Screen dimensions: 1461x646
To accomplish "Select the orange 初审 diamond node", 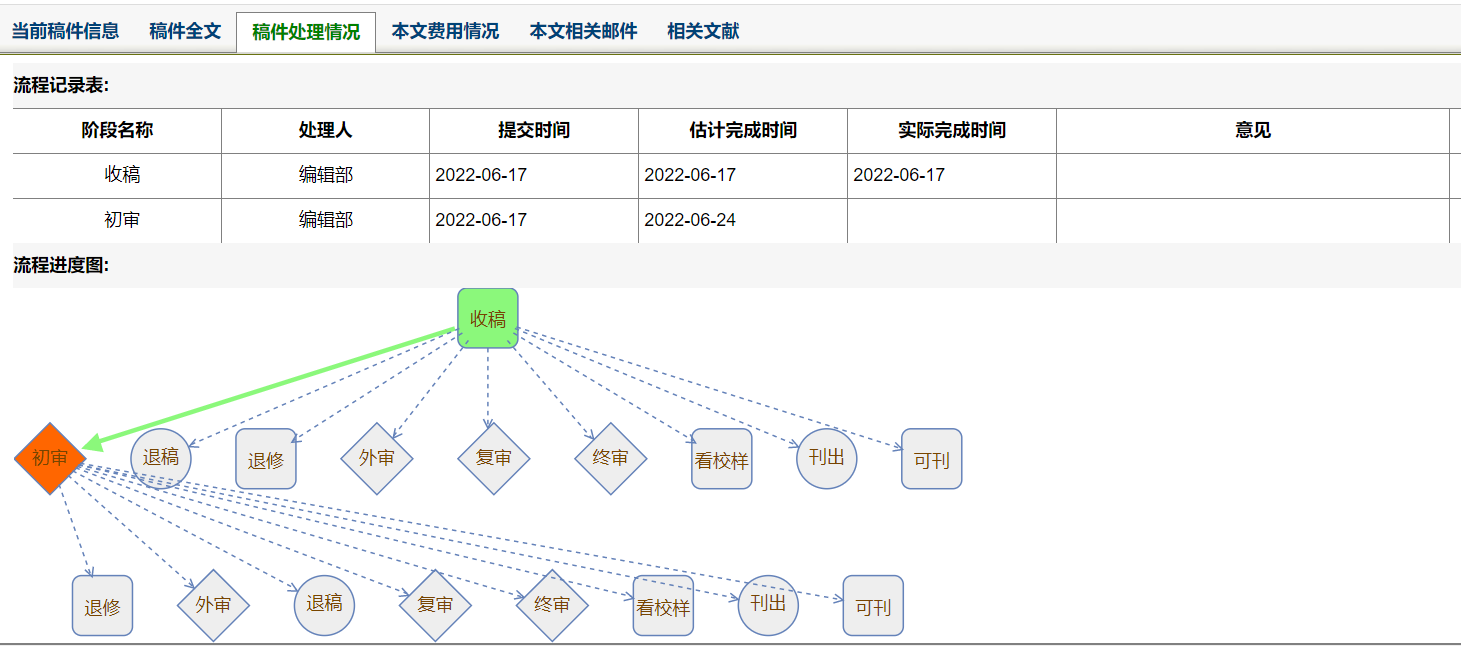I will pyautogui.click(x=50, y=458).
